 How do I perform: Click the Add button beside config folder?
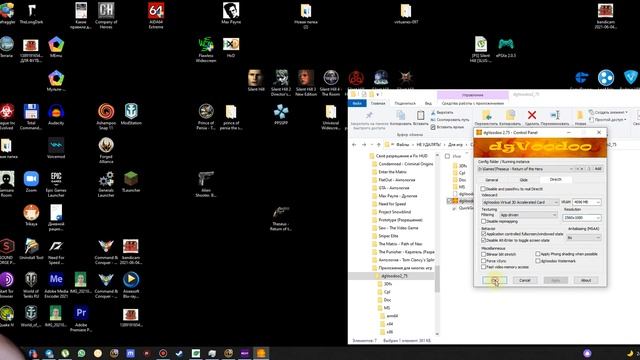point(598,169)
